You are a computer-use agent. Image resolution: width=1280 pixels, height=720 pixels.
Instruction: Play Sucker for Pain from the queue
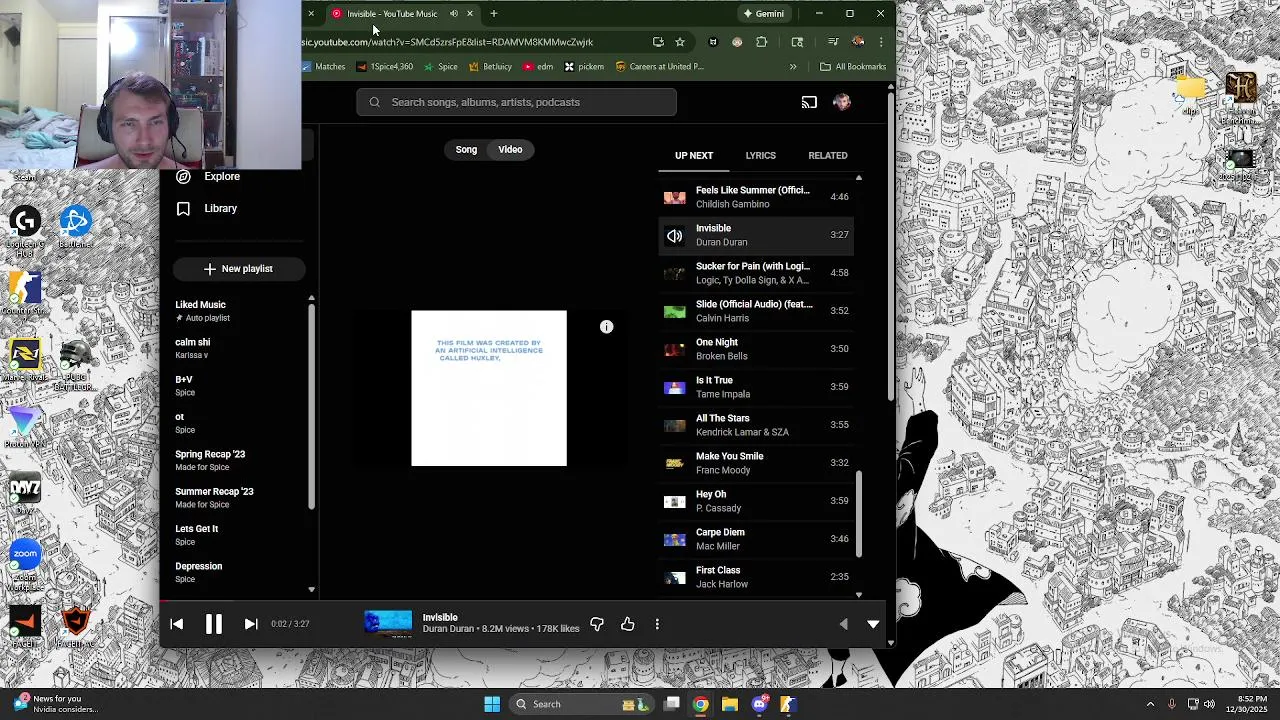pos(757,273)
